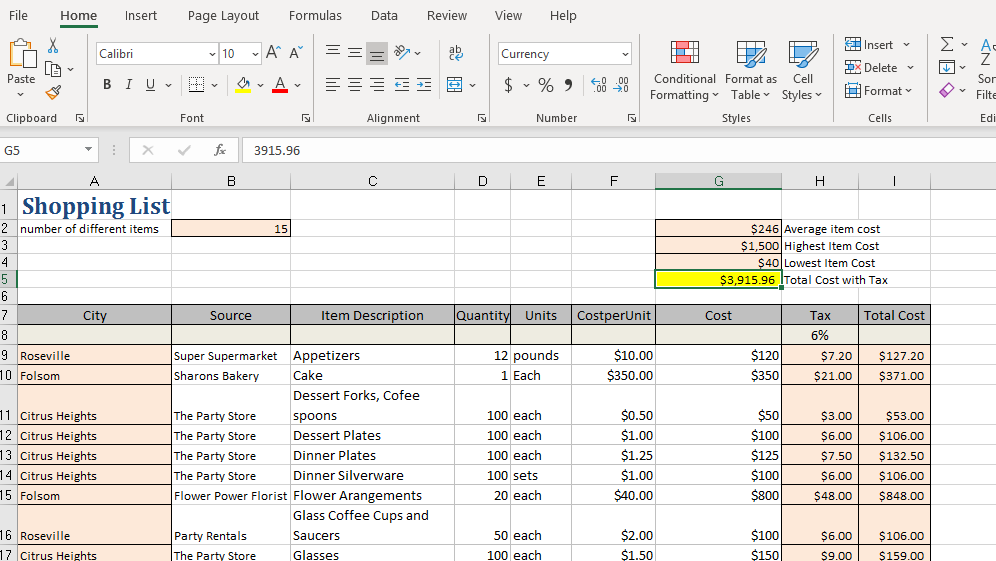Select the cell showing $1,500
Viewport: 996px width, 561px height.
point(718,246)
